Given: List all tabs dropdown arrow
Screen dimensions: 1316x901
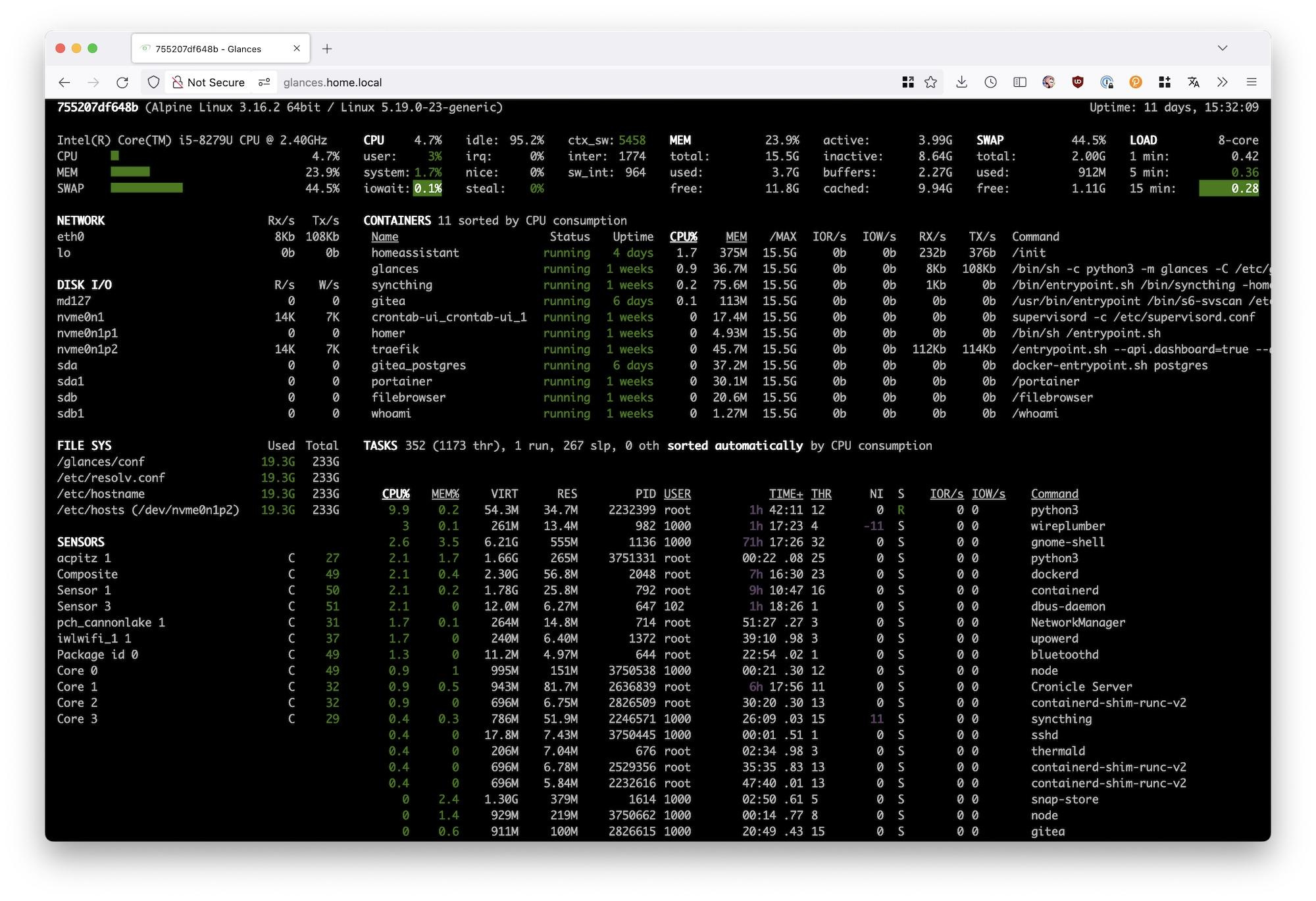Looking at the screenshot, I should 1223,48.
